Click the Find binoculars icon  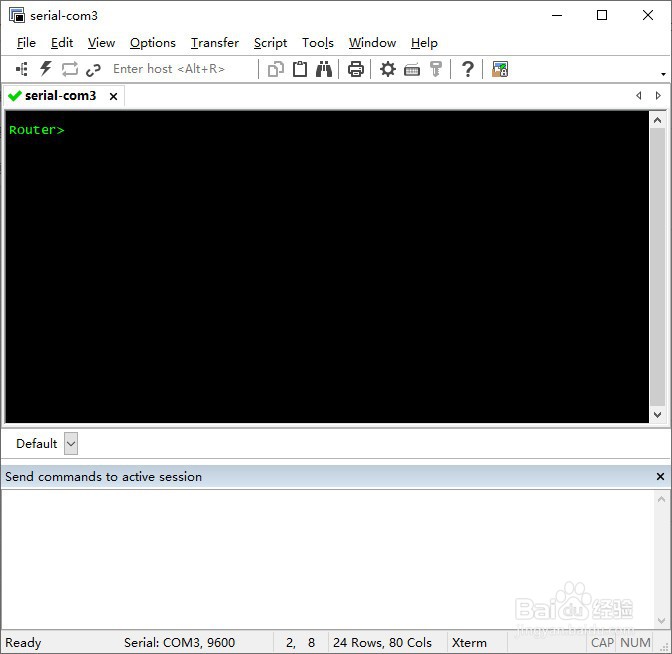click(324, 69)
